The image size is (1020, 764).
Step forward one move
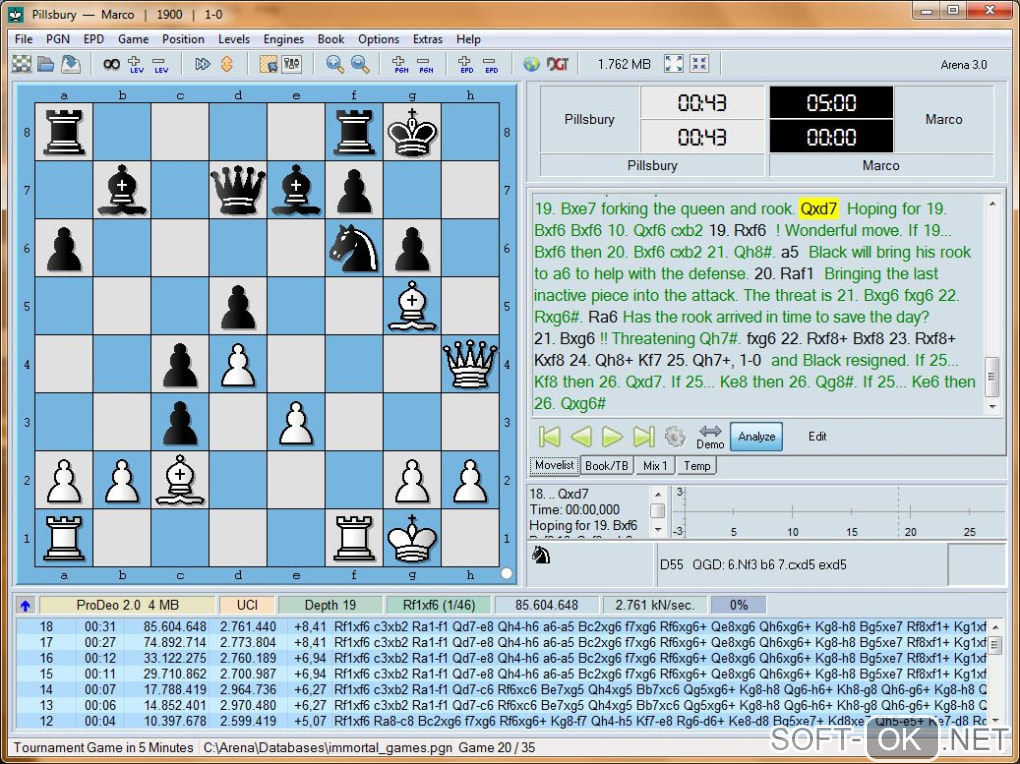click(x=612, y=437)
